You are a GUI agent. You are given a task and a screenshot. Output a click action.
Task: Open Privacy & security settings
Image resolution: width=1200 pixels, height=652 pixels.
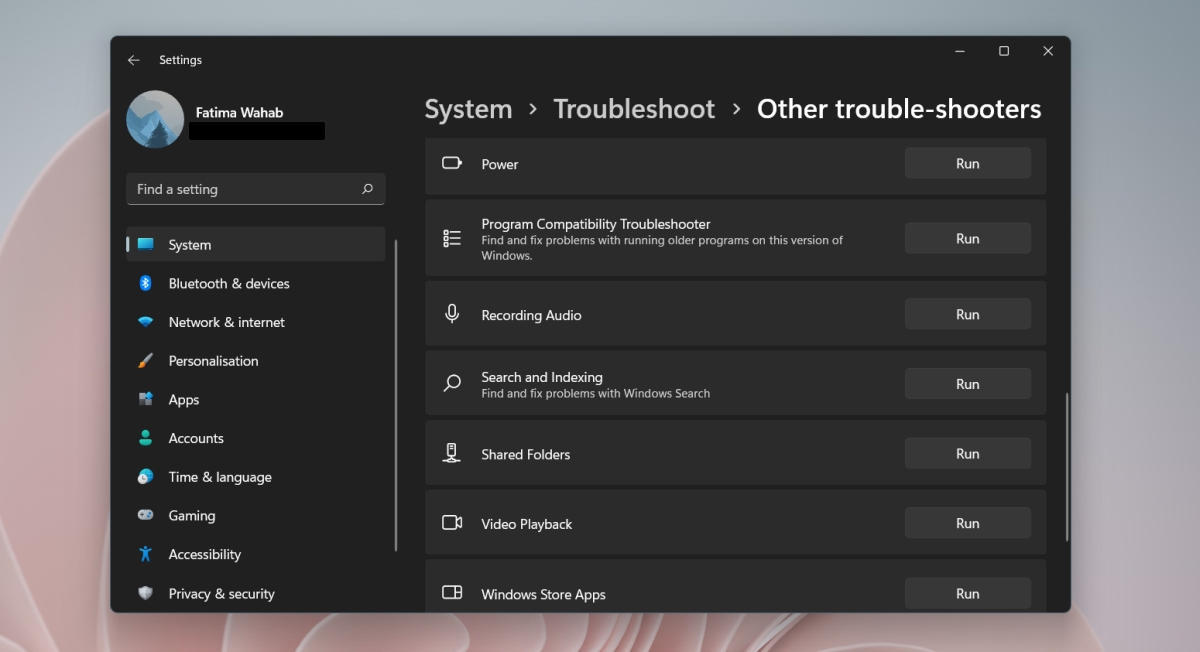(x=255, y=593)
